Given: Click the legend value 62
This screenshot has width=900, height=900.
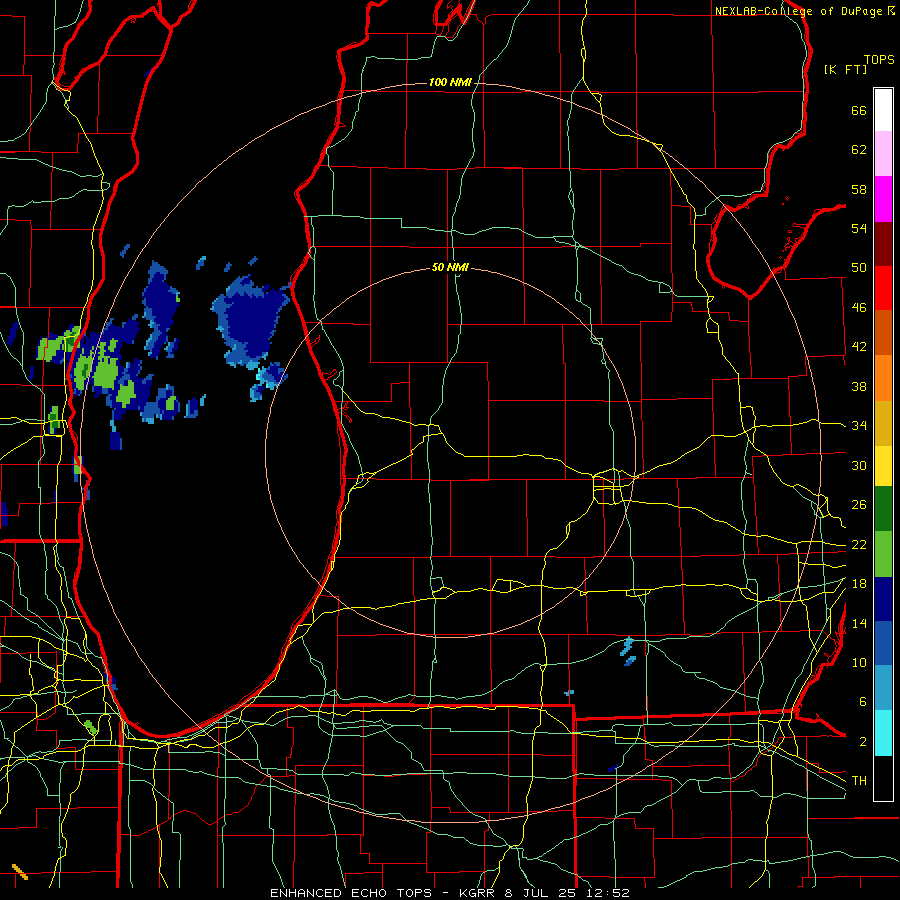Looking at the screenshot, I should coord(859,150).
